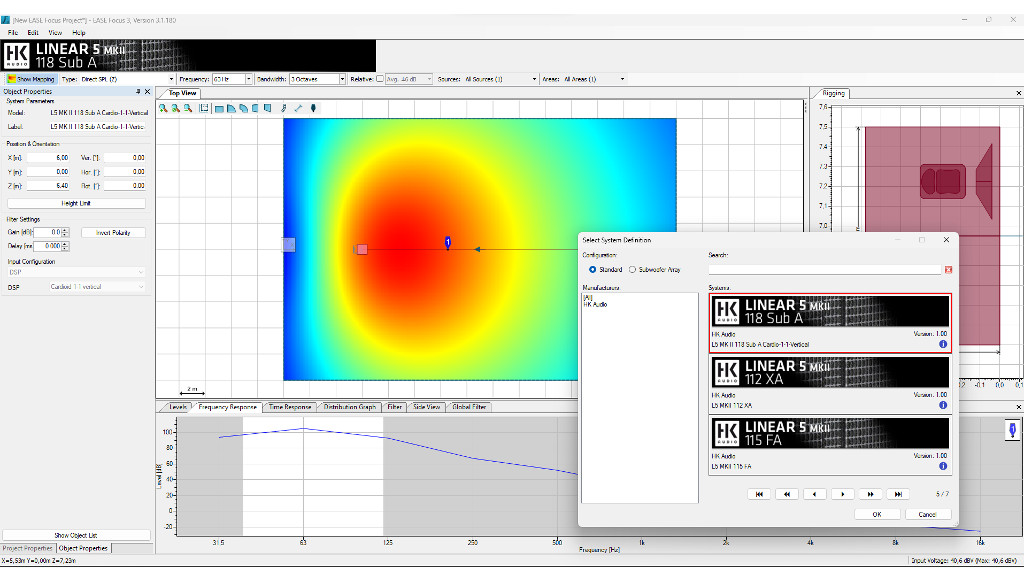Switch to the Time Response tab
The image size is (1024, 577).
290,407
